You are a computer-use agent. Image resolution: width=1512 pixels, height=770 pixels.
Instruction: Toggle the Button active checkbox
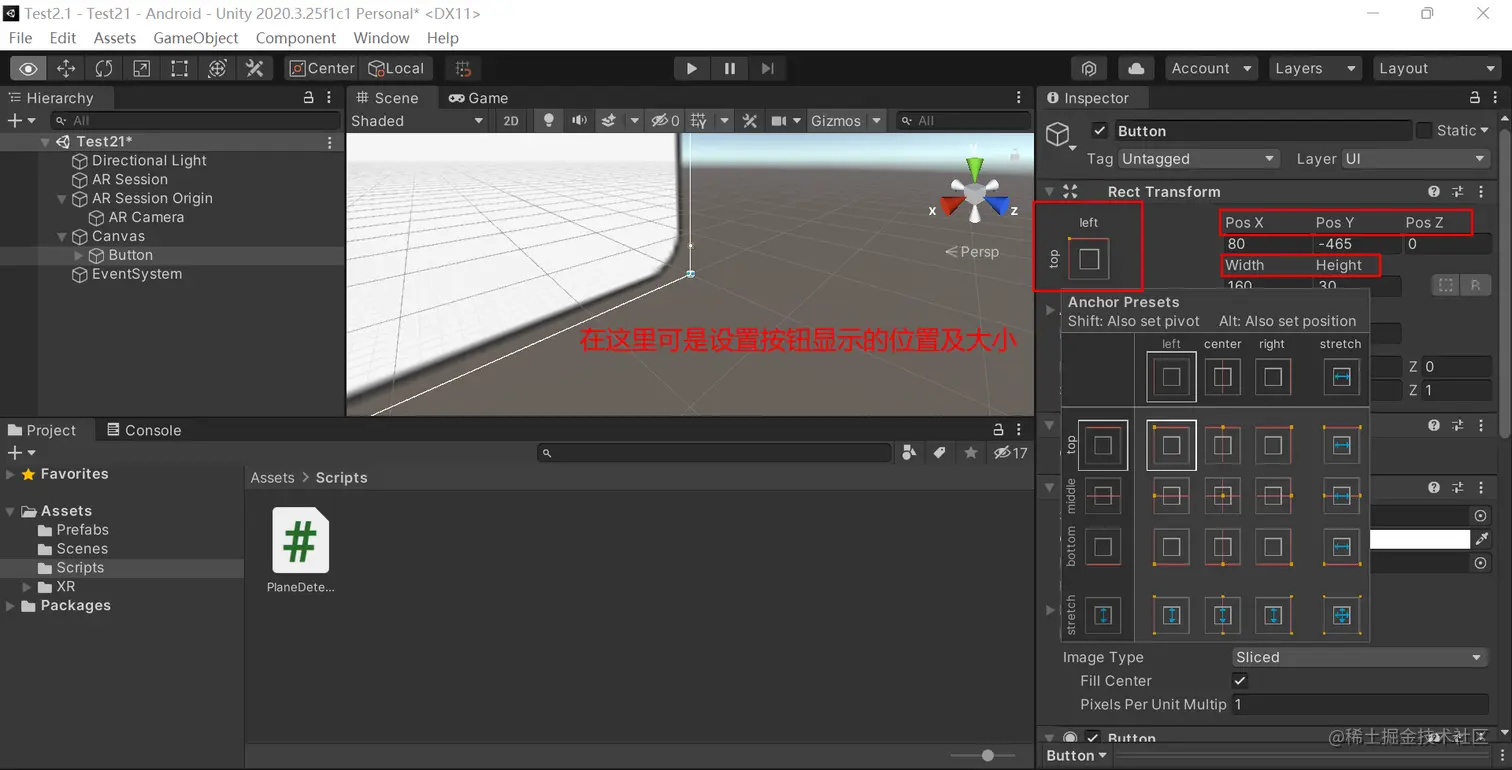pos(1100,131)
